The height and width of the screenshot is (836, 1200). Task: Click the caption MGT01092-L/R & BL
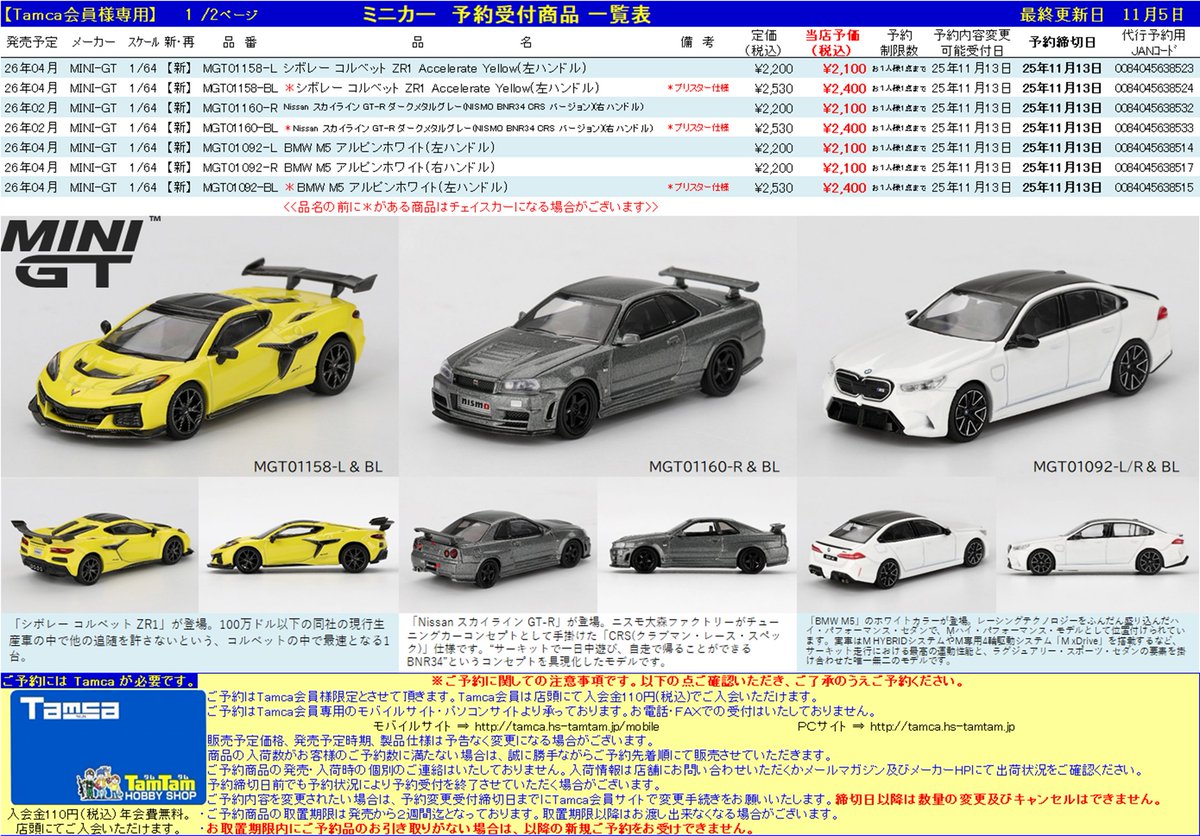(x=1107, y=466)
